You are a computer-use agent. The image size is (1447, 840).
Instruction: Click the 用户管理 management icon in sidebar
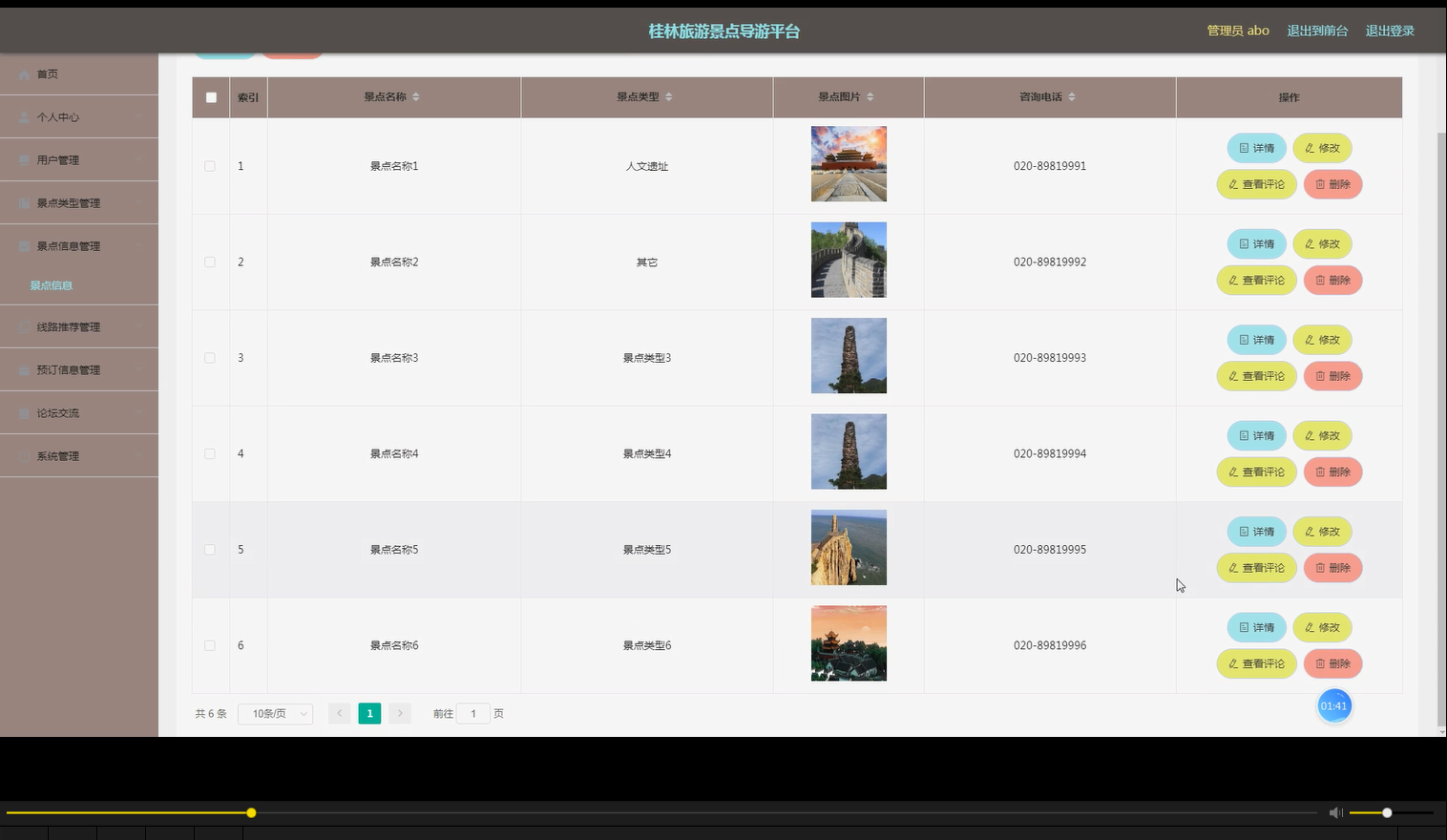tap(24, 159)
